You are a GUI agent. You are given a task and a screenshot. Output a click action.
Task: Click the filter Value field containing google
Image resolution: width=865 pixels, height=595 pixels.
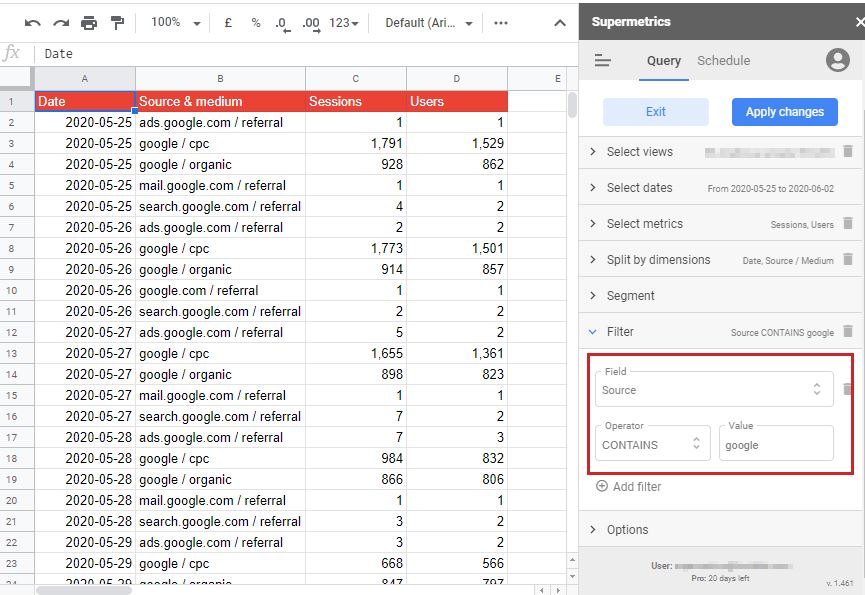(775, 445)
